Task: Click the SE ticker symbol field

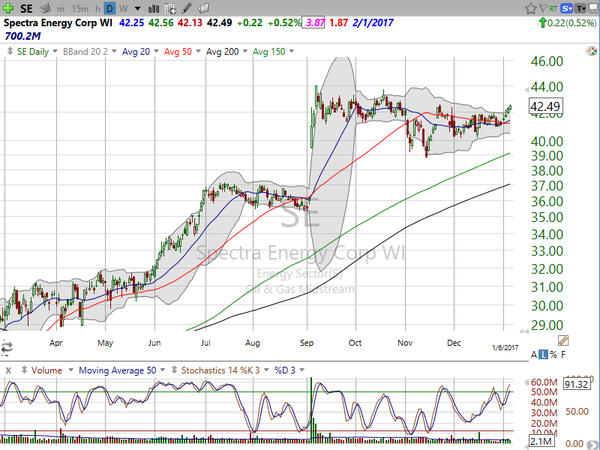Action: click(26, 8)
